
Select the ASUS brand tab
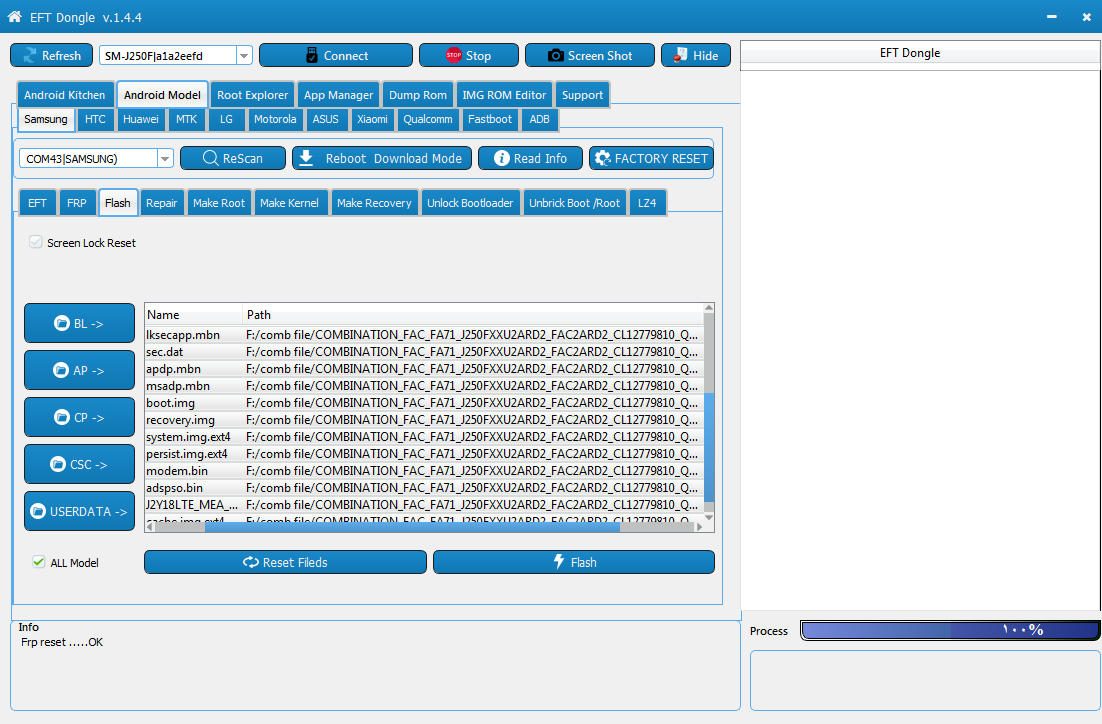pyautogui.click(x=325, y=119)
